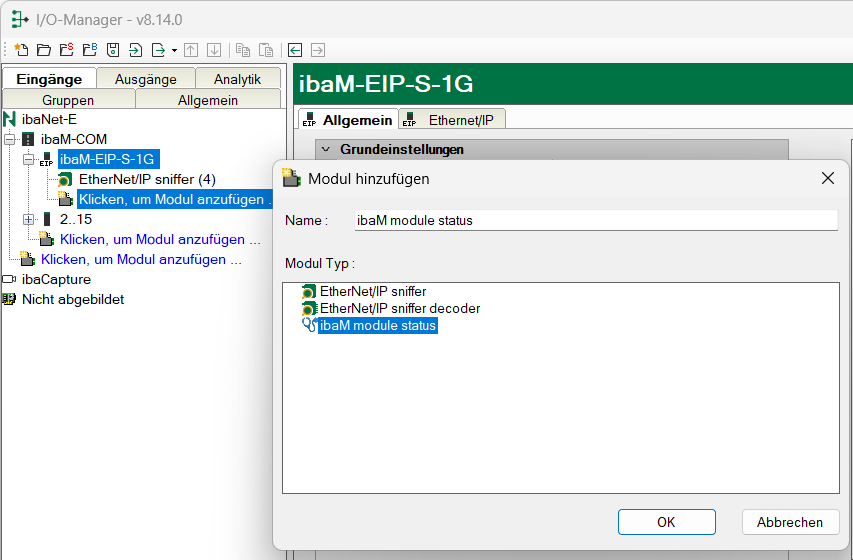The width and height of the screenshot is (853, 560).
Task: Click the stethoscope icon for ibaM module status
Action: click(x=309, y=325)
